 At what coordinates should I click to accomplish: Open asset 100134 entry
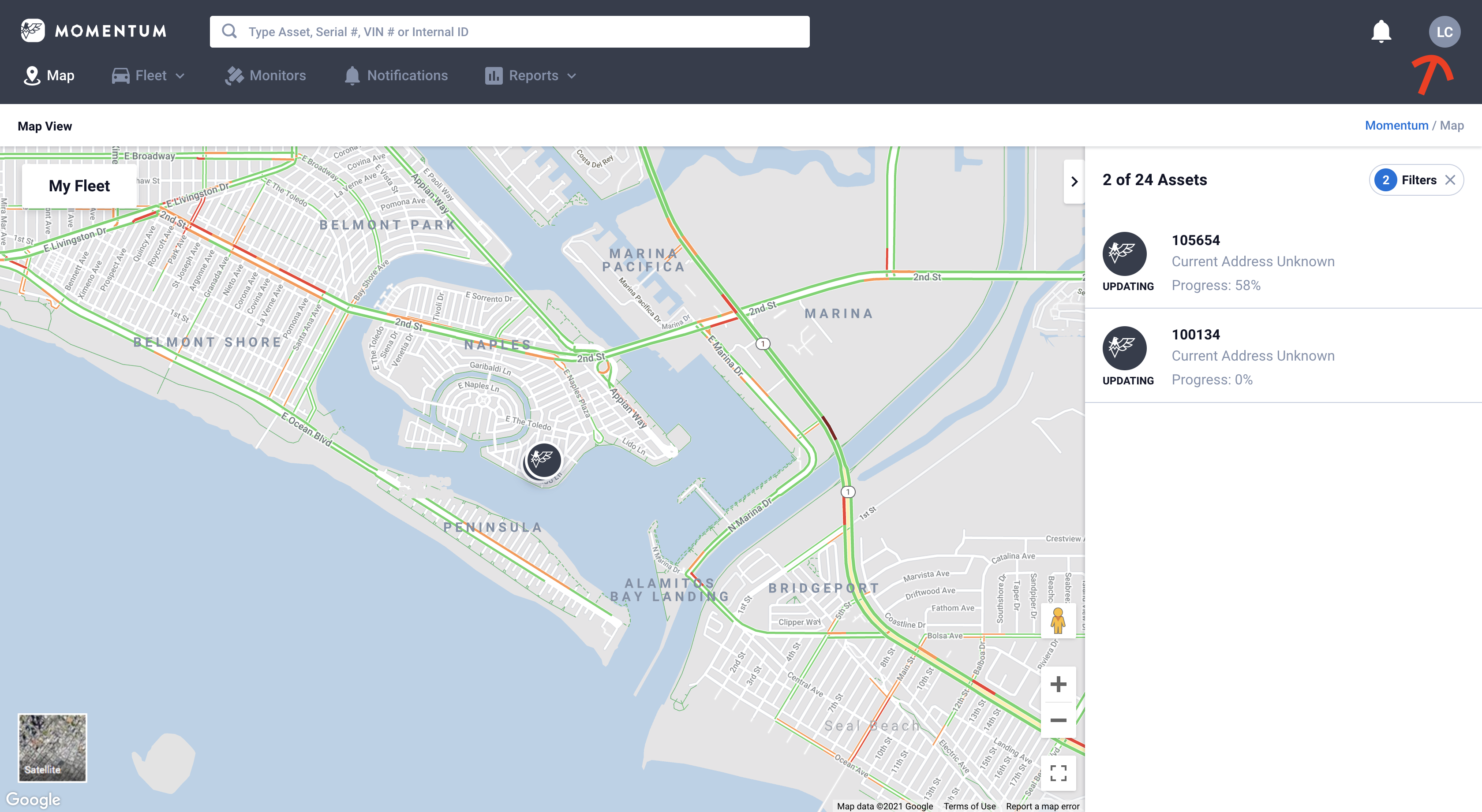pos(1253,356)
